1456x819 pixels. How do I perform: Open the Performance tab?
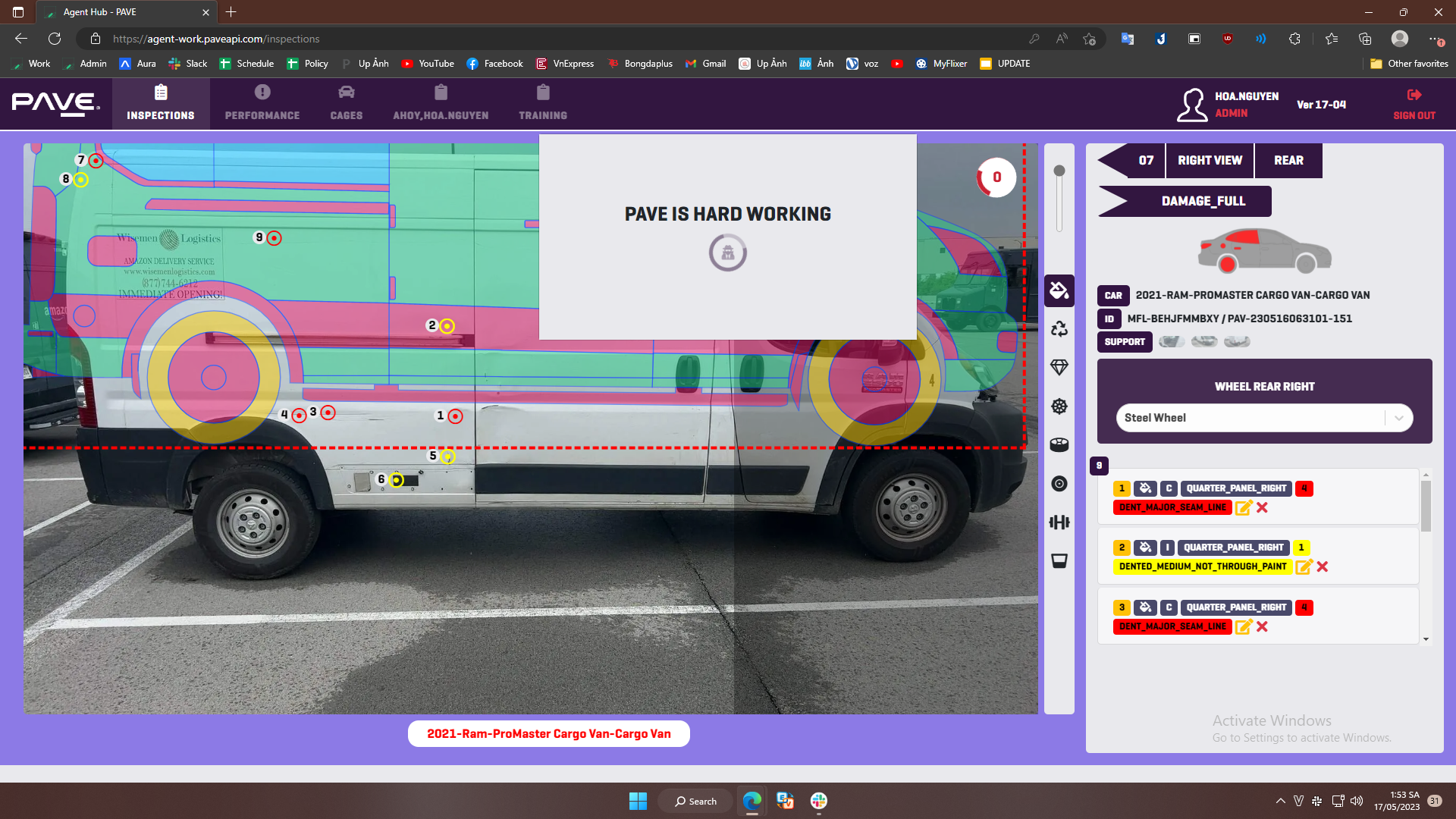(262, 103)
